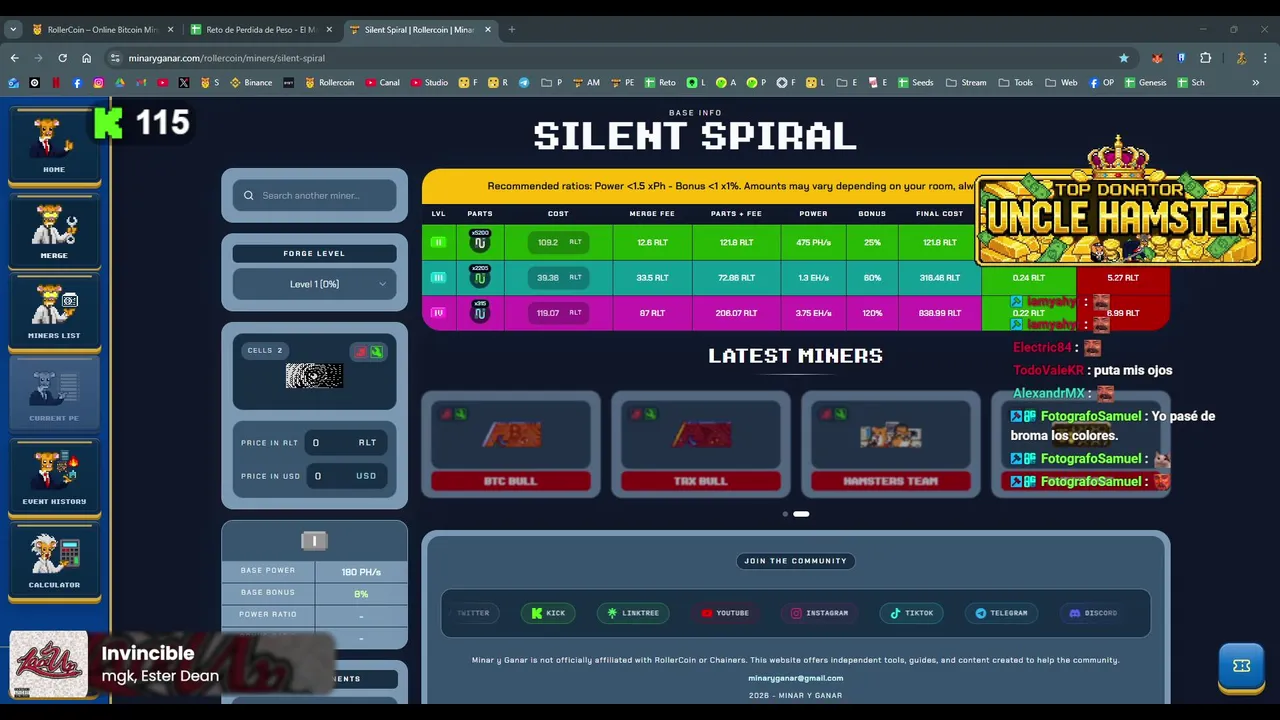Open a new browser tab

511,30
